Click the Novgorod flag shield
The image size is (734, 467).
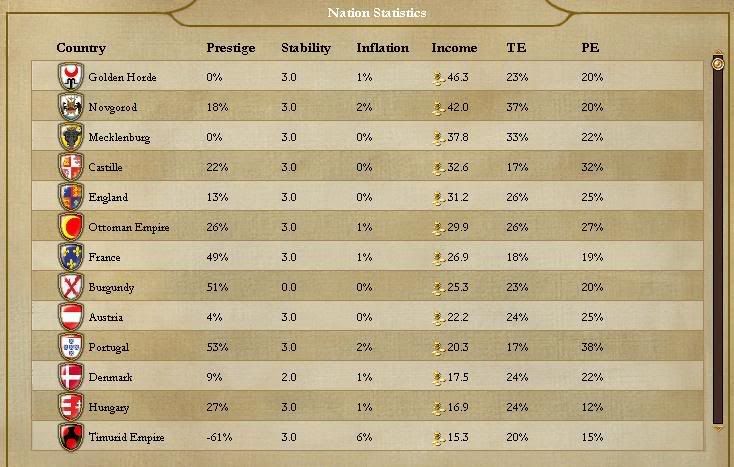pyautogui.click(x=71, y=107)
